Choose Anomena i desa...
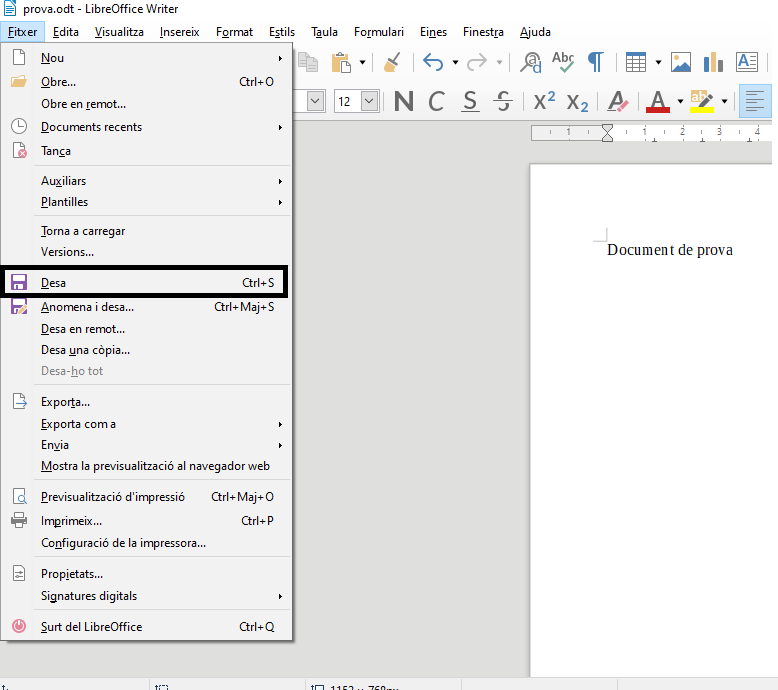 (147, 307)
